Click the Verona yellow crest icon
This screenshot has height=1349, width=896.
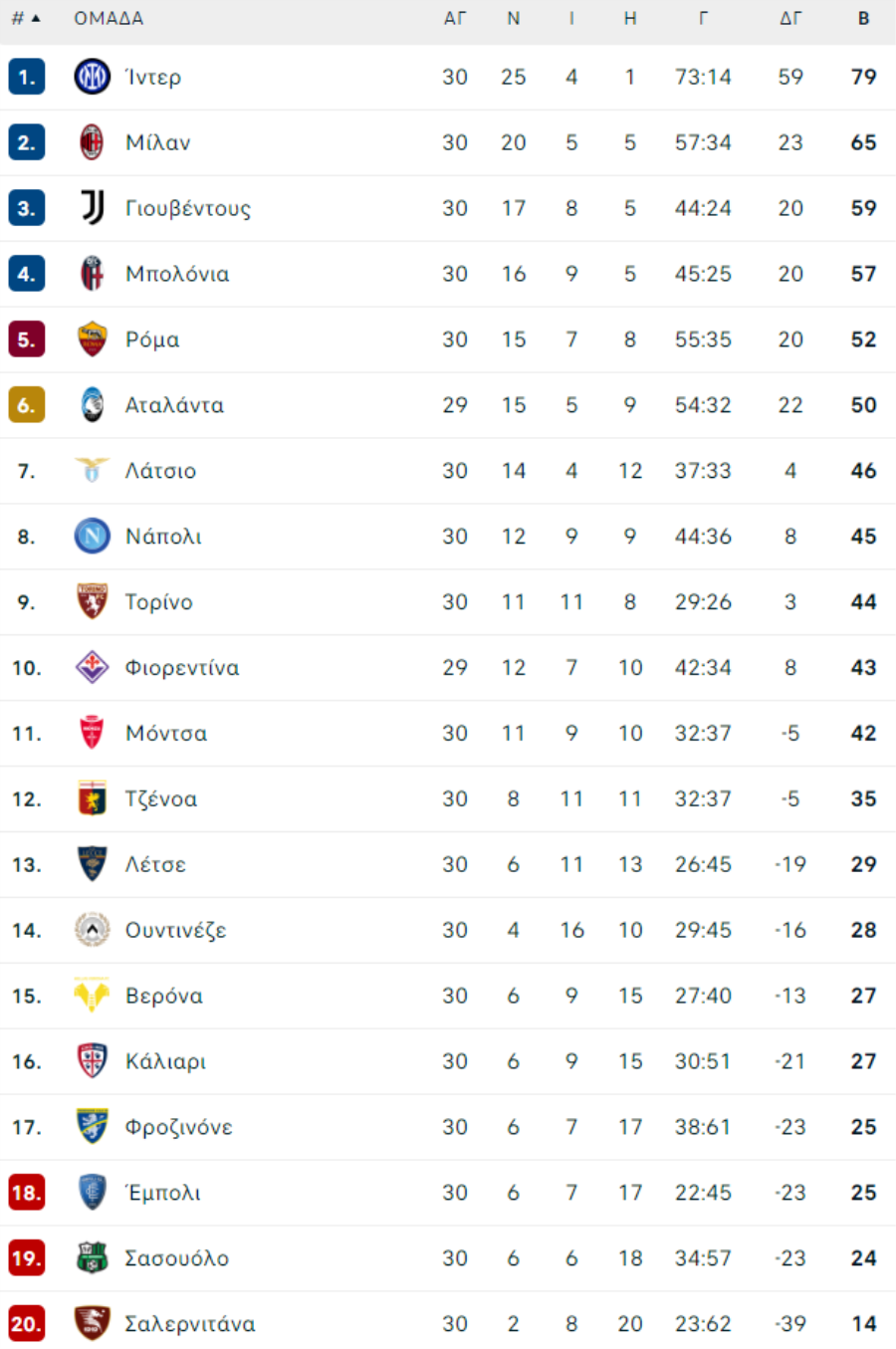point(92,996)
